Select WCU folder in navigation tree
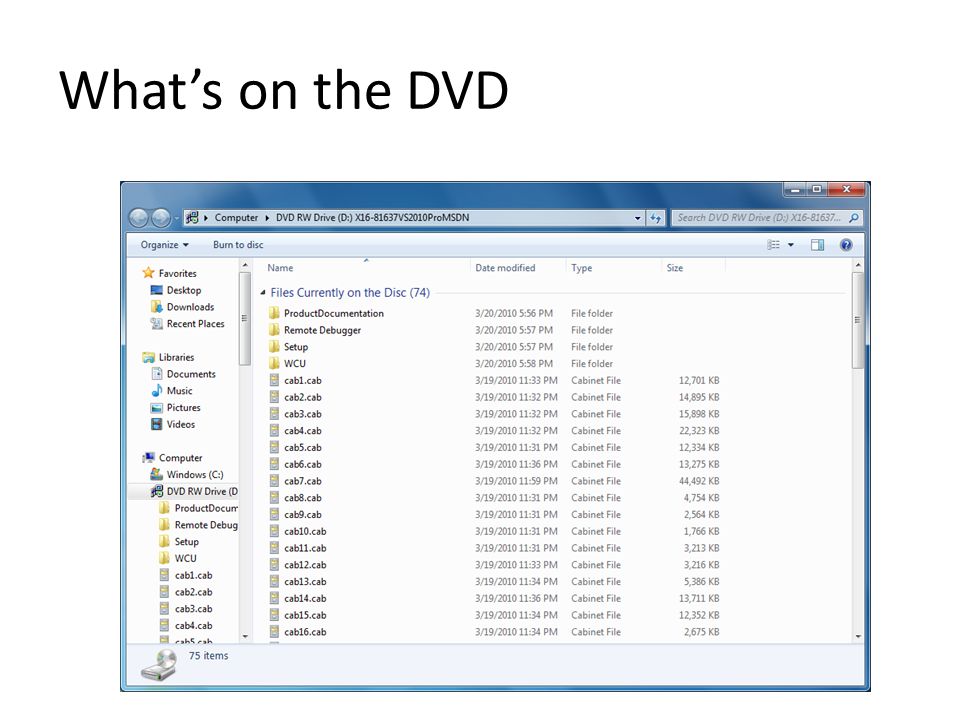The width and height of the screenshot is (960, 720). coord(185,558)
